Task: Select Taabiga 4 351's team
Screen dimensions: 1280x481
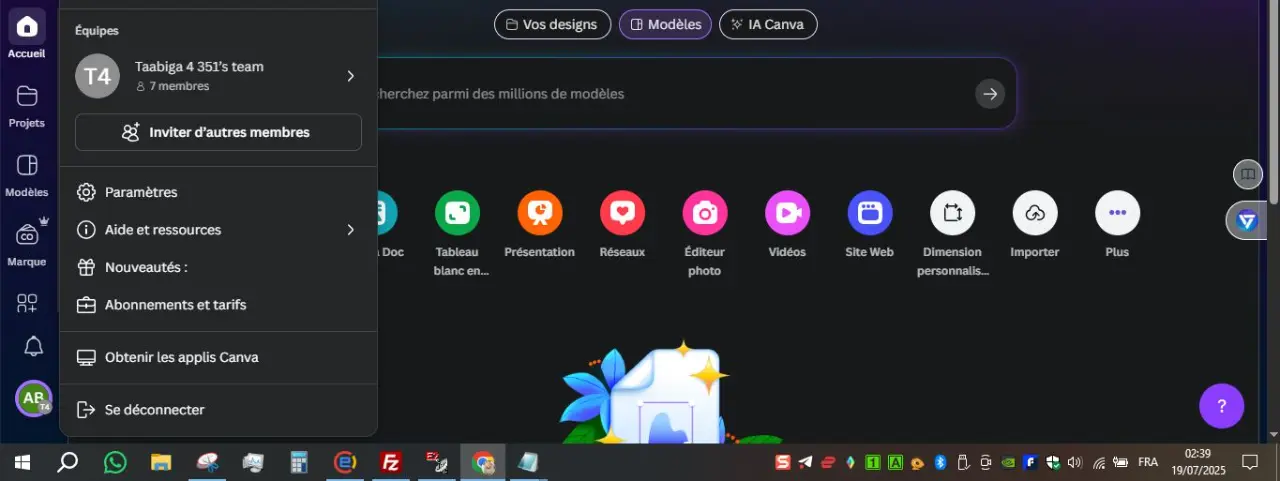Action: [218, 76]
